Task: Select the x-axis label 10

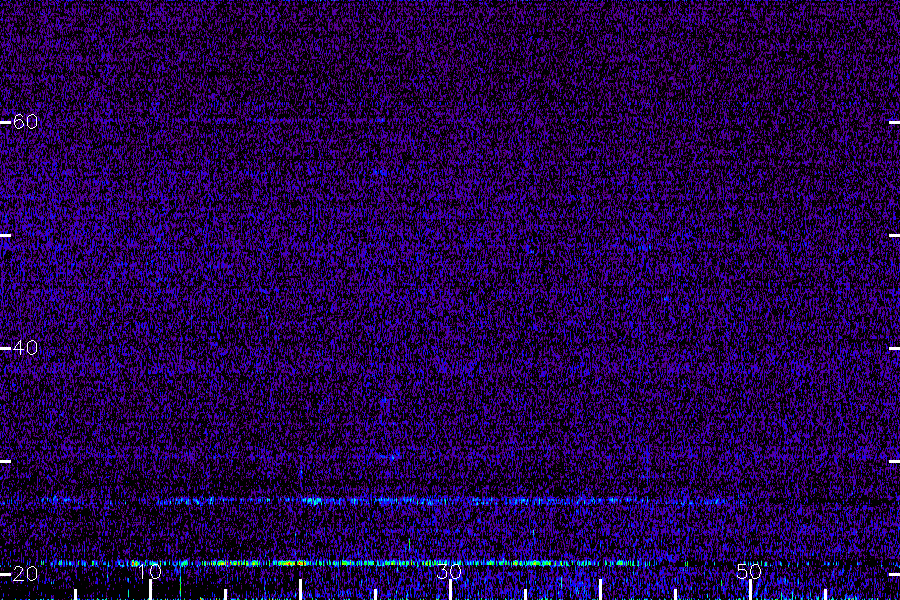Action: pyautogui.click(x=150, y=571)
